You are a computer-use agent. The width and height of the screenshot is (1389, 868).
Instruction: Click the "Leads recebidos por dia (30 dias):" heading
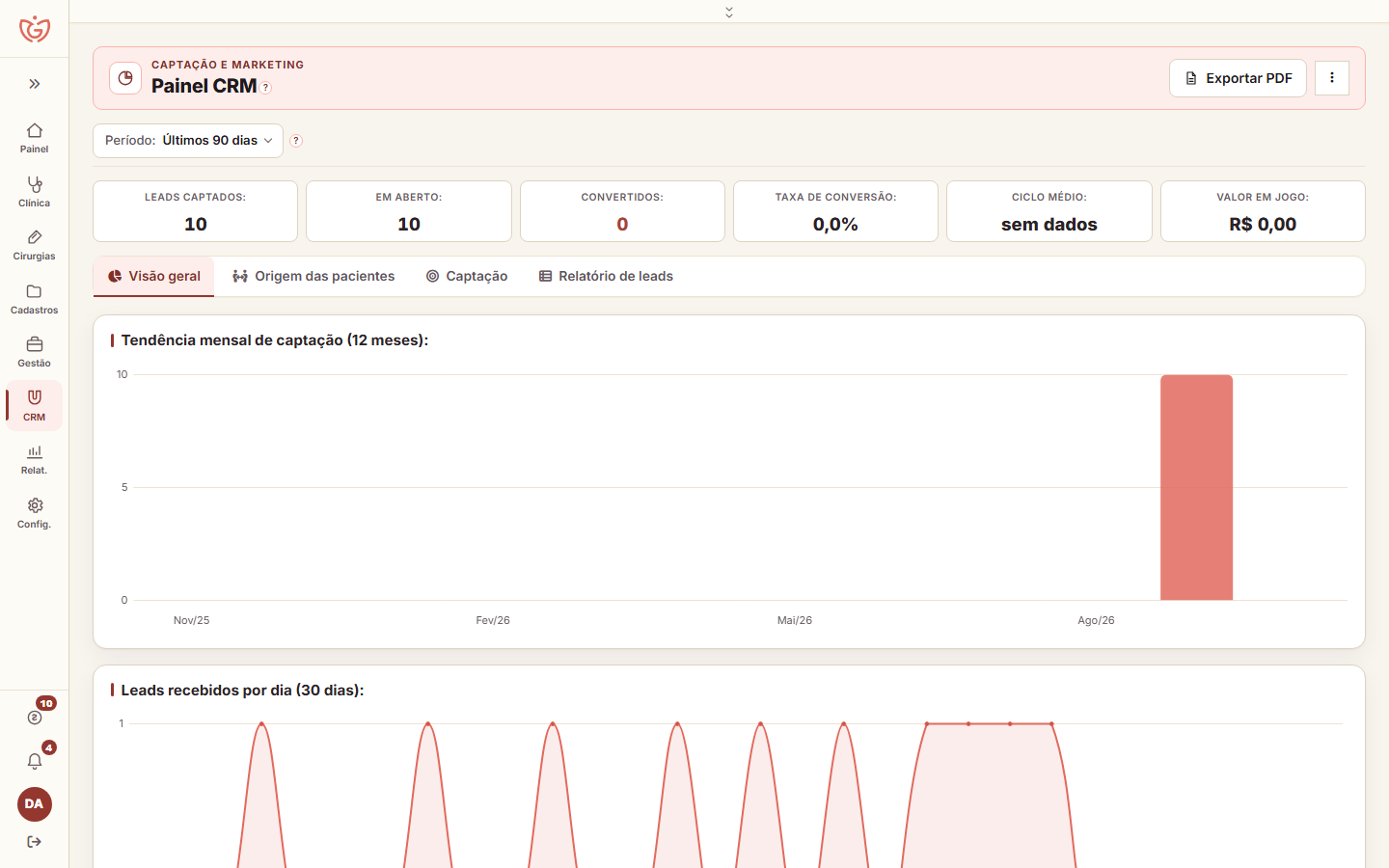(x=242, y=691)
